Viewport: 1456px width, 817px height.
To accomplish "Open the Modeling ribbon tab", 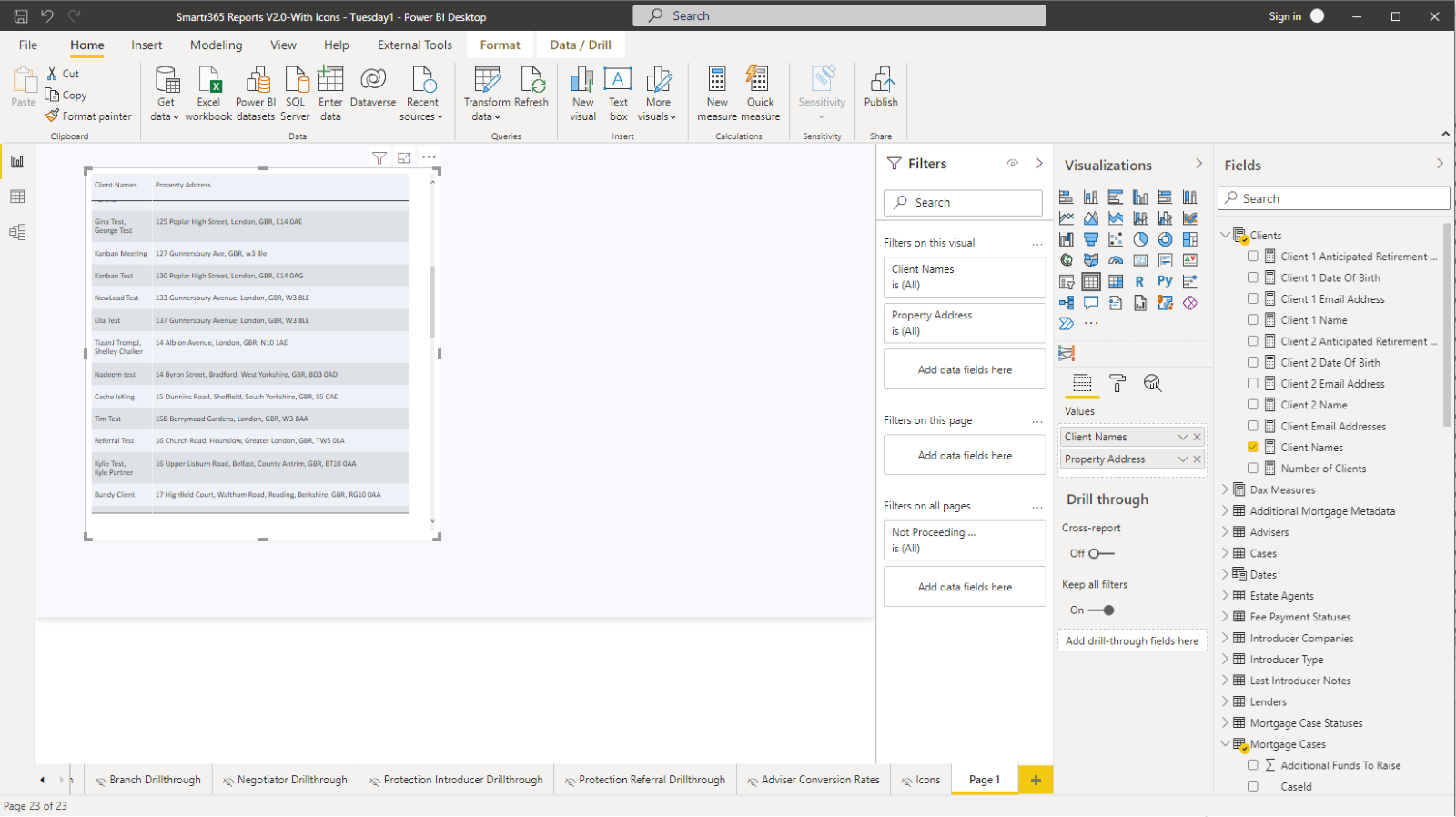I will [x=217, y=45].
